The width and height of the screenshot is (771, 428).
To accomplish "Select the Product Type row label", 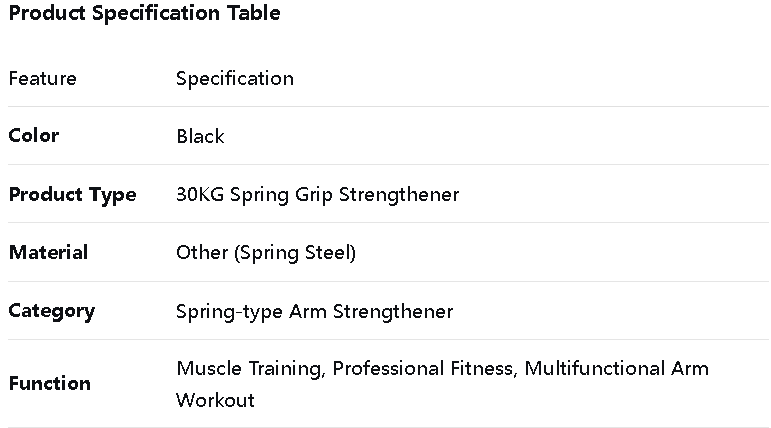I will pyautogui.click(x=72, y=194).
